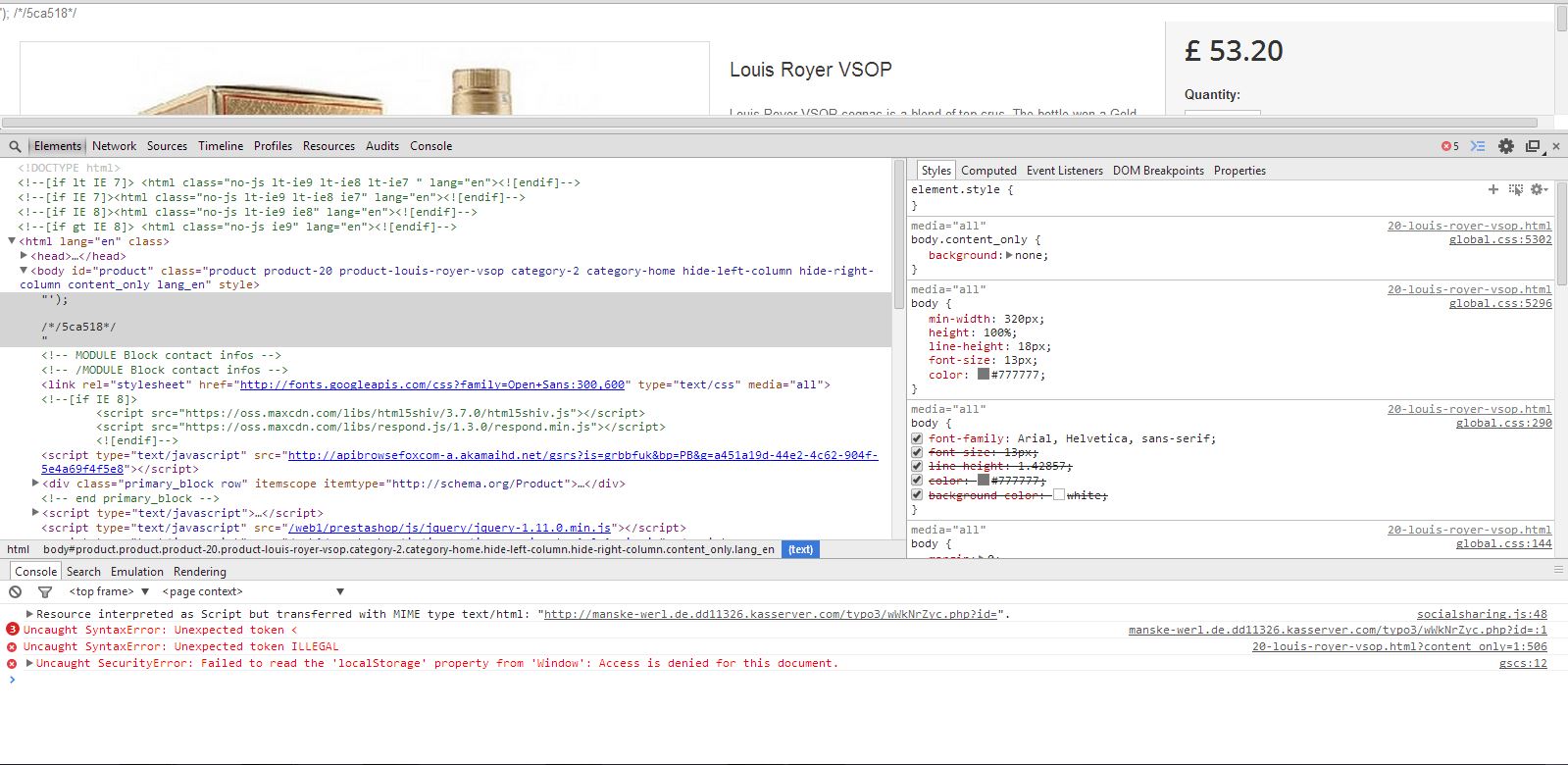1568x765 pixels.
Task: Click the red error count indicator
Action: pyautogui.click(x=1449, y=146)
